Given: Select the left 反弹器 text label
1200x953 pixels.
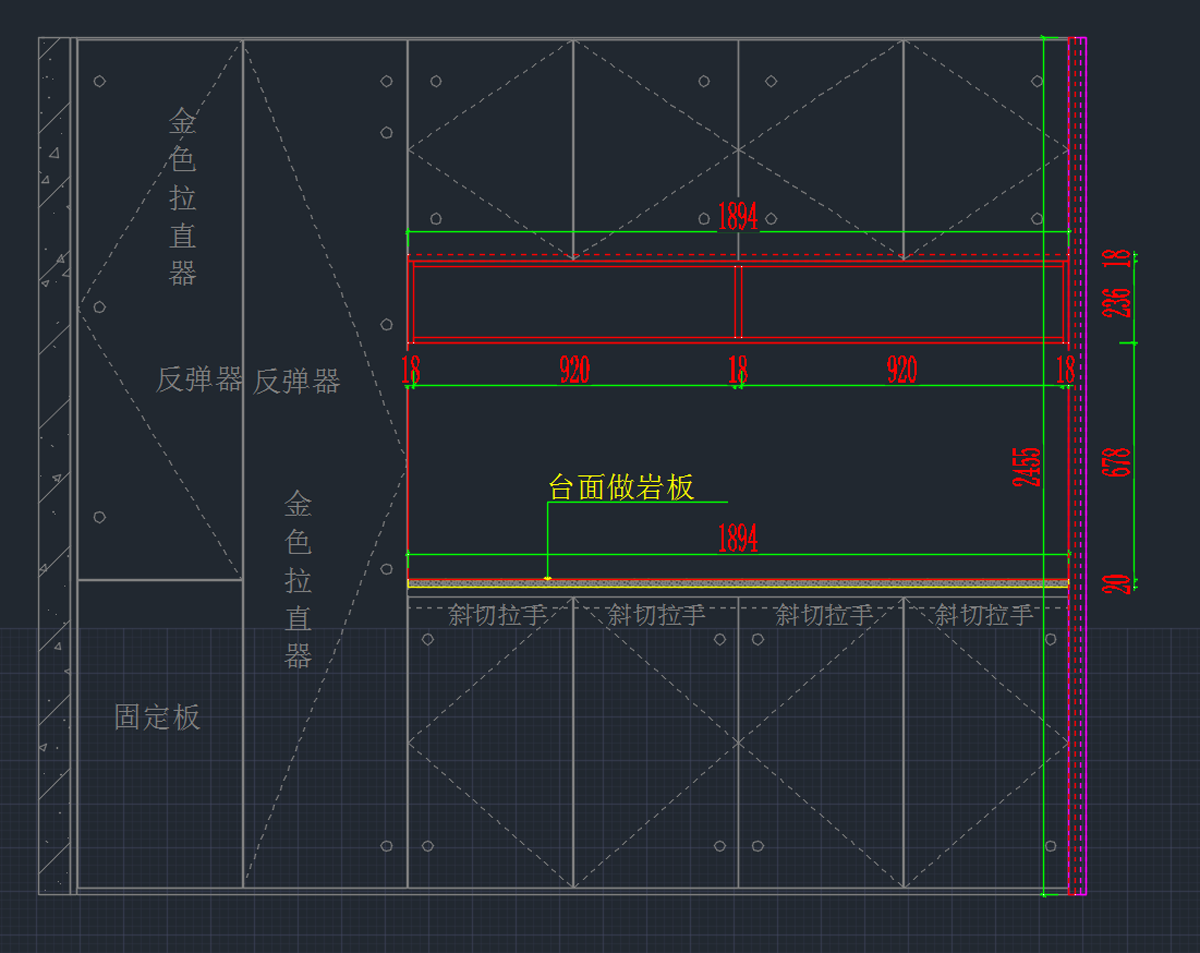Looking at the screenshot, I should pyautogui.click(x=199, y=379).
